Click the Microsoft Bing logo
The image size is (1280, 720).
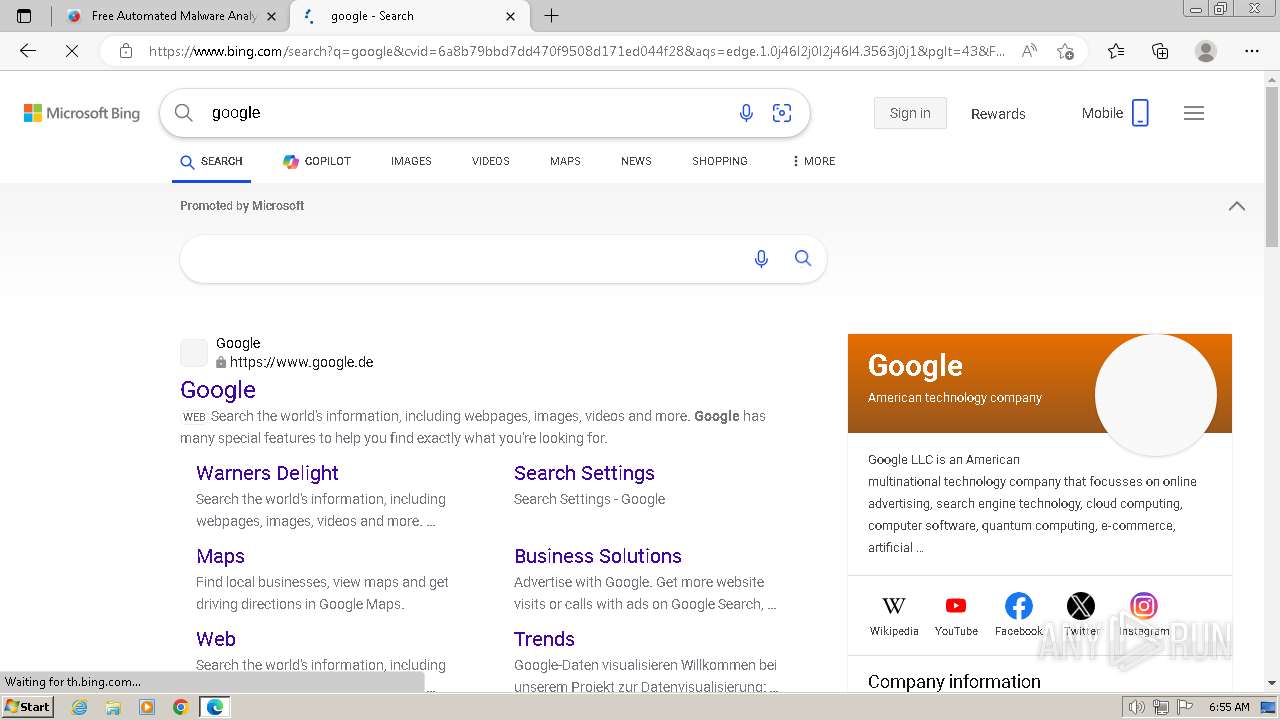[82, 113]
